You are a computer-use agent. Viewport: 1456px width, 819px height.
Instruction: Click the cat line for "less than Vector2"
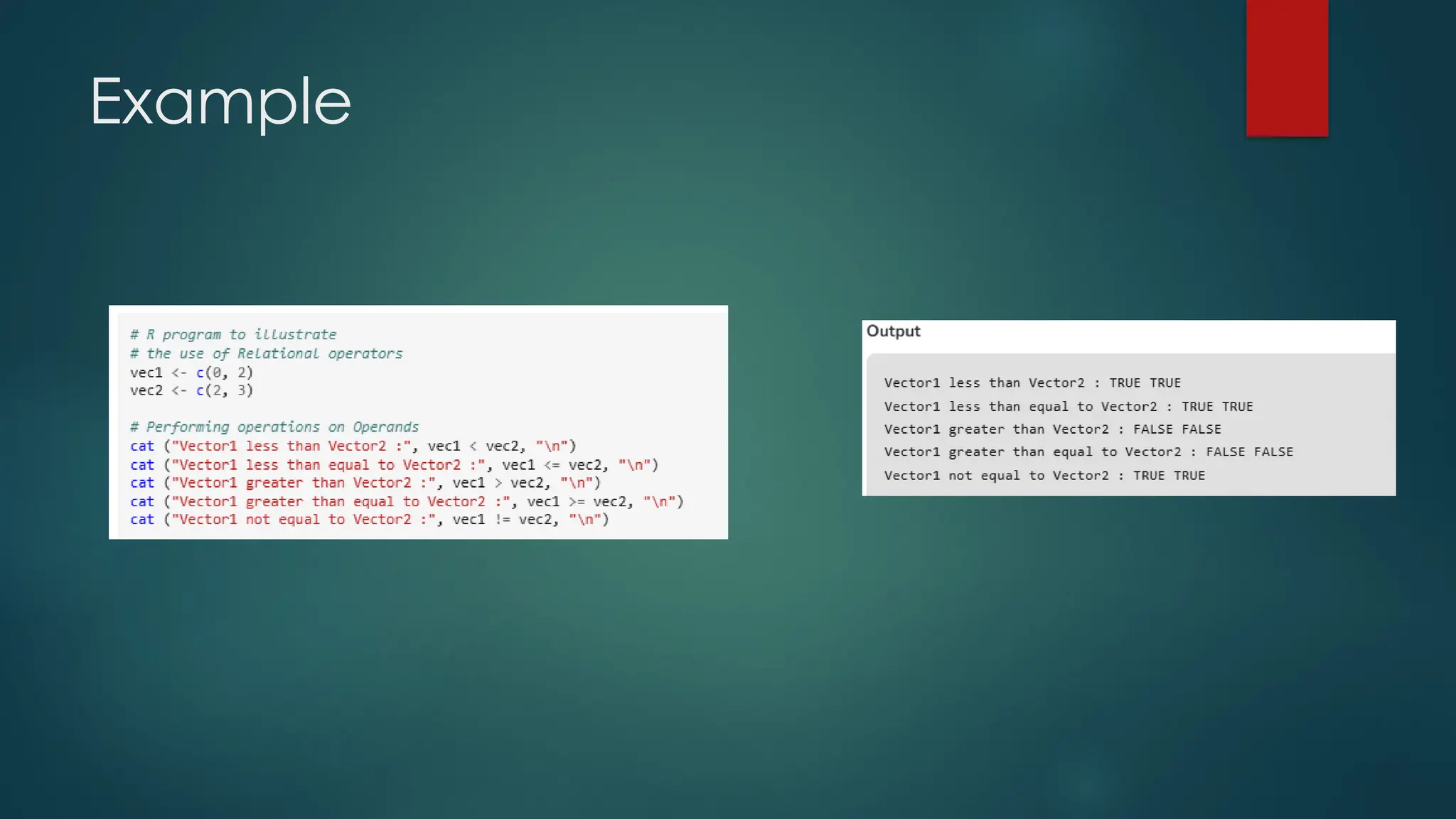(x=353, y=446)
